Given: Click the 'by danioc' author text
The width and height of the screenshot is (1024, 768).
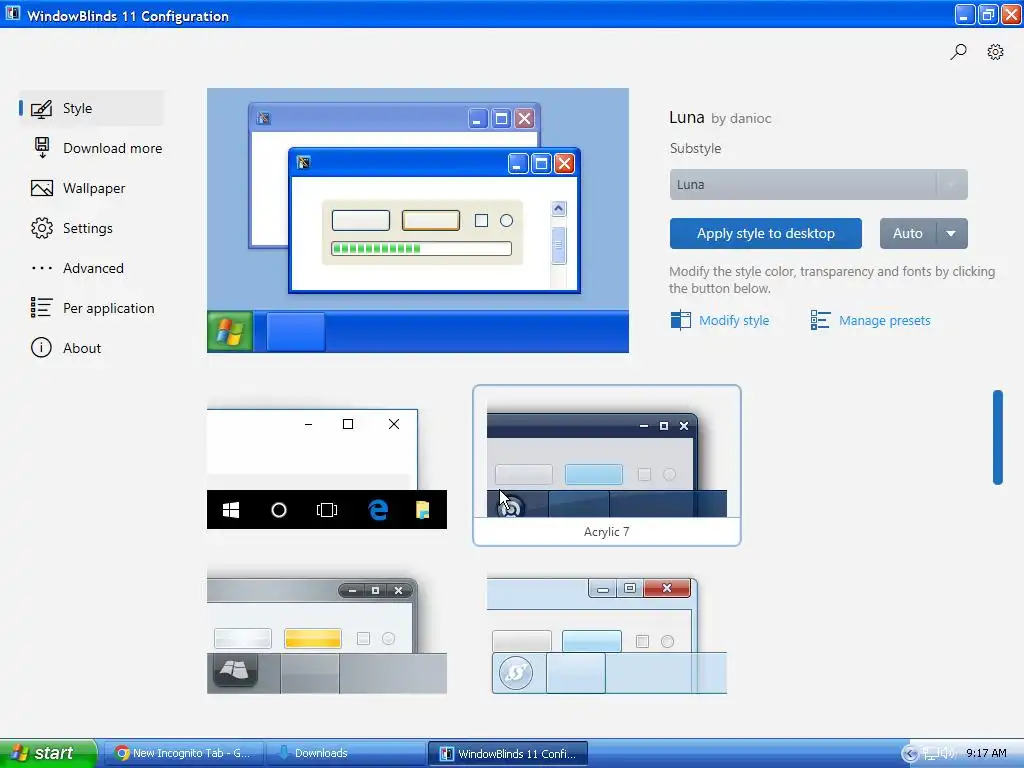Looking at the screenshot, I should 741,118.
